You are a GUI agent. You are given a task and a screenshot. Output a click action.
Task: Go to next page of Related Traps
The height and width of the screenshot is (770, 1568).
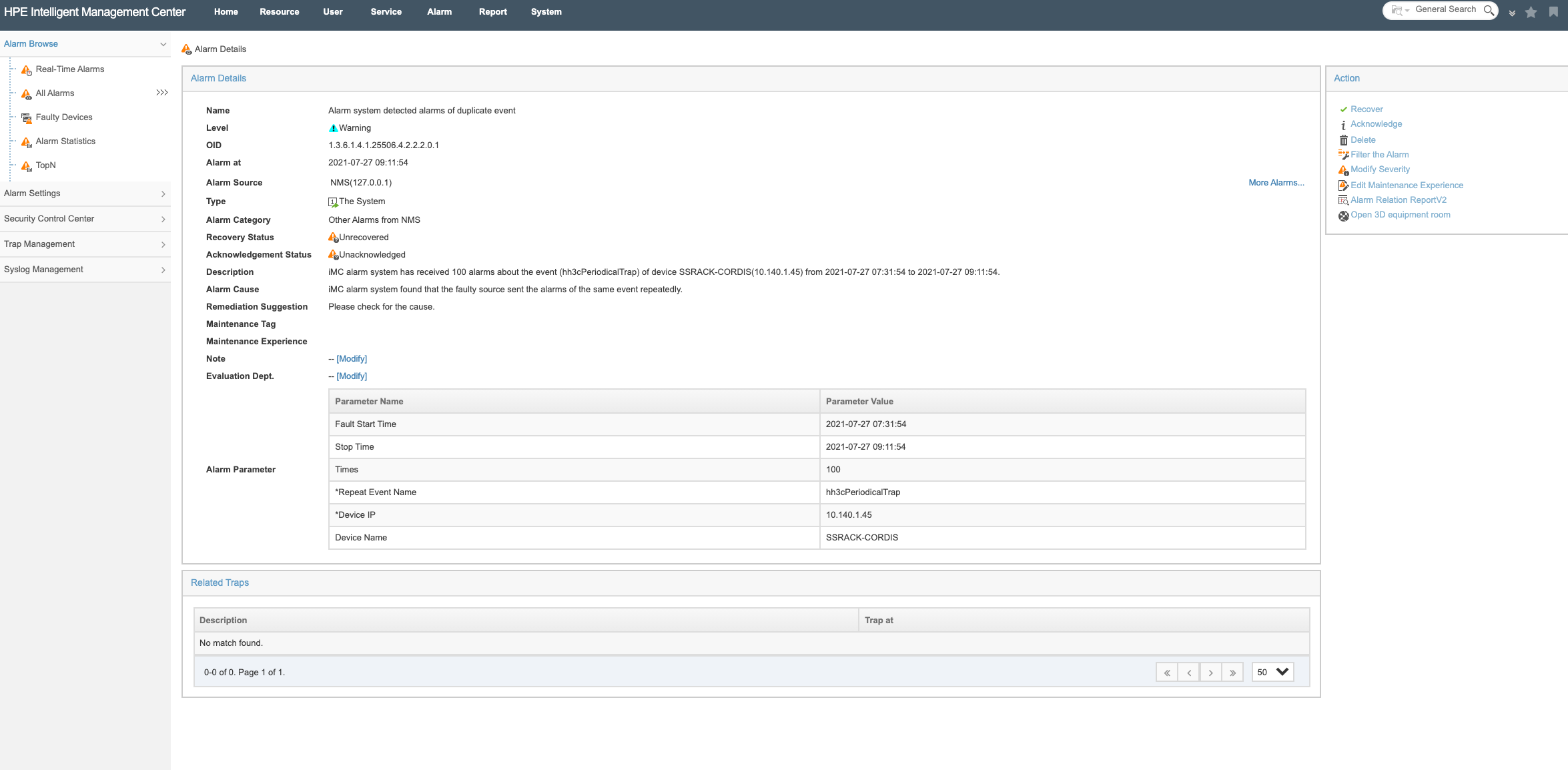pos(1211,673)
